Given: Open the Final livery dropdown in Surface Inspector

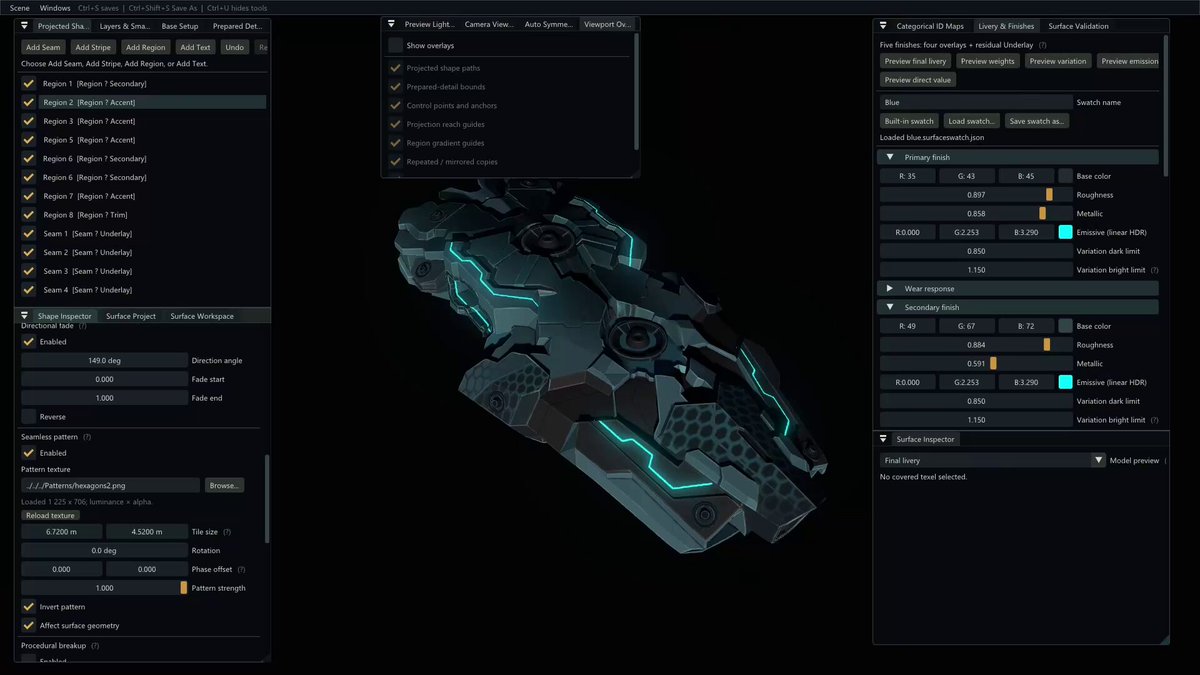Looking at the screenshot, I should [993, 461].
